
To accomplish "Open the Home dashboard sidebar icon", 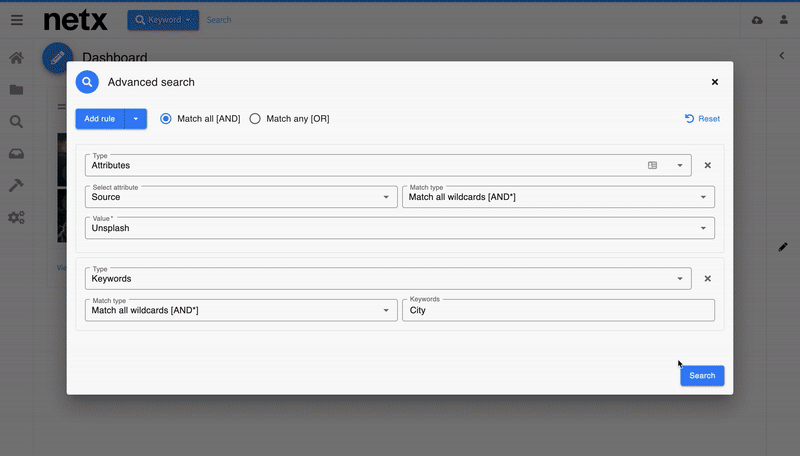I will [x=16, y=58].
